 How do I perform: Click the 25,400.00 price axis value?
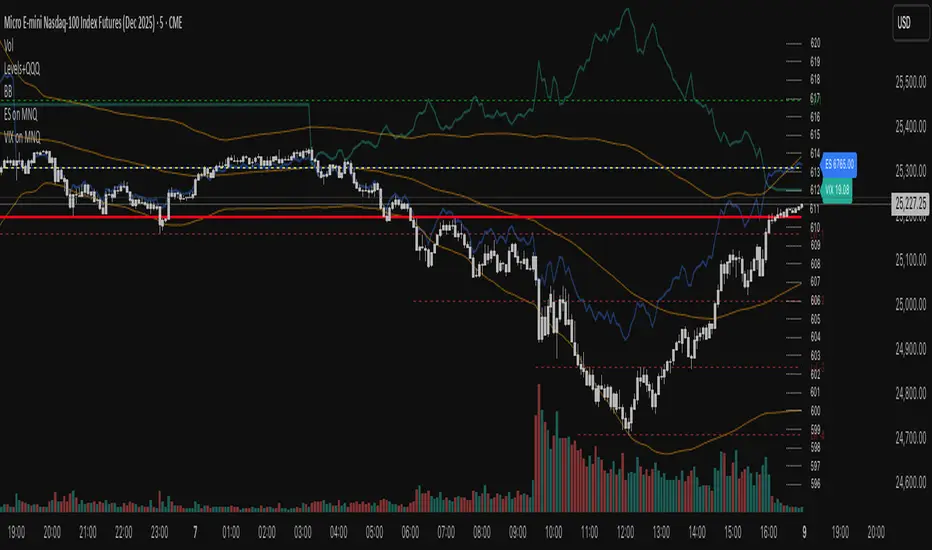pos(911,127)
